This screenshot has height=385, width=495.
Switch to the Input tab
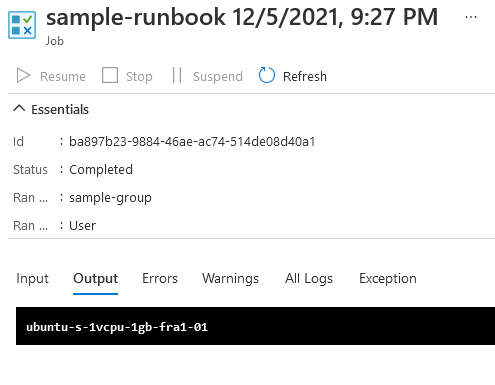coord(32,278)
